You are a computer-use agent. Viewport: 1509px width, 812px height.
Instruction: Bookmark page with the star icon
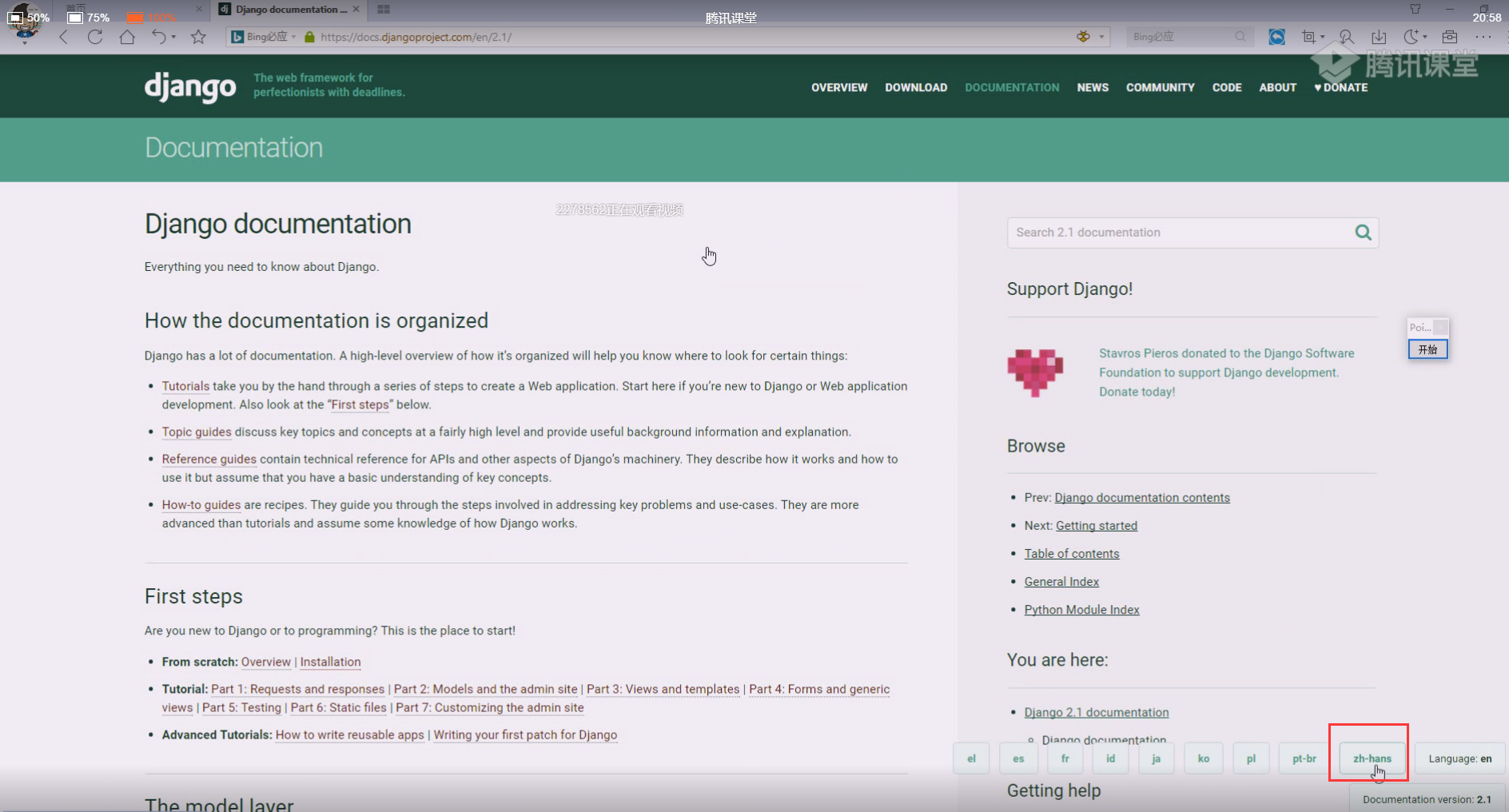point(199,37)
